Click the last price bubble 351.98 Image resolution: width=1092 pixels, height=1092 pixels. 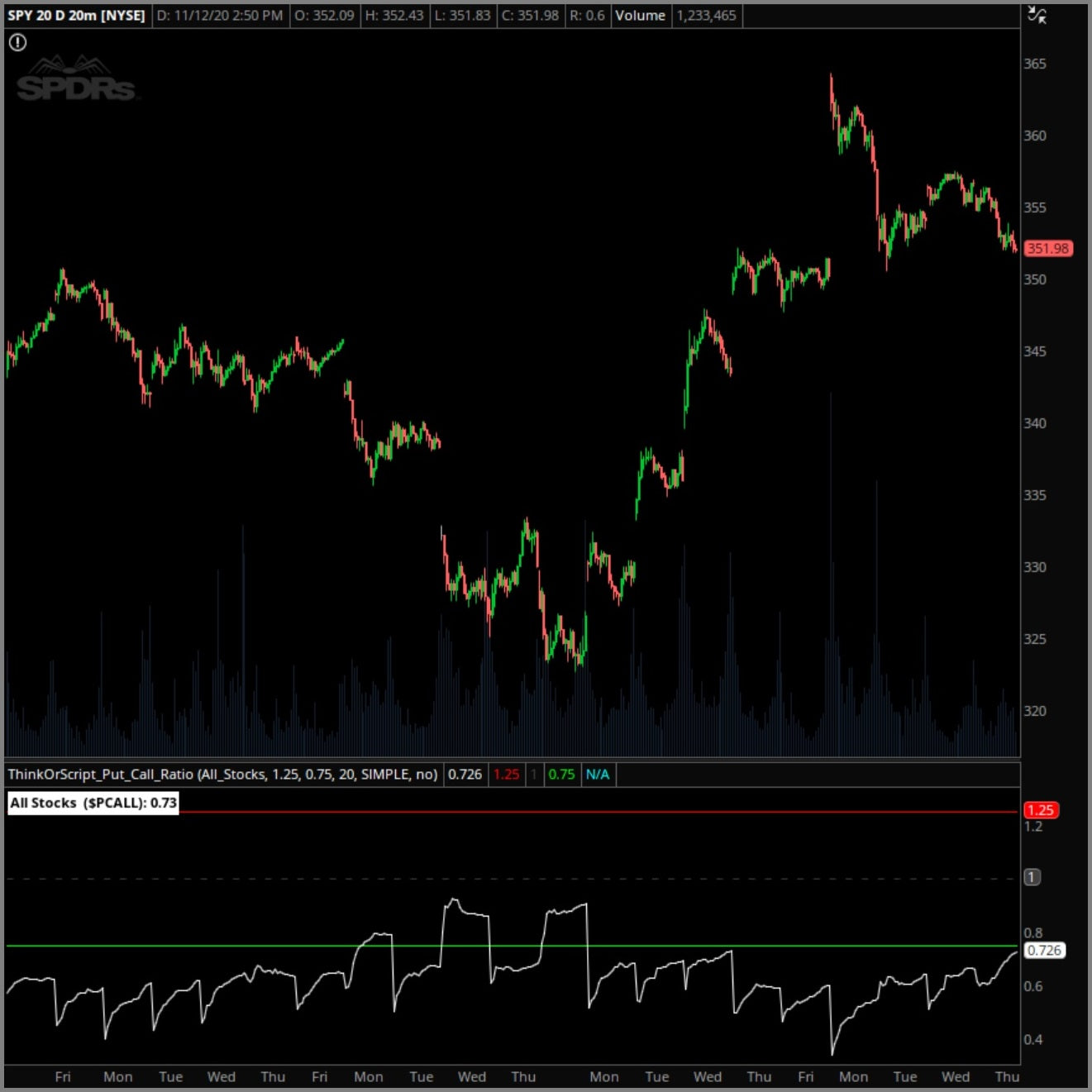(1047, 248)
